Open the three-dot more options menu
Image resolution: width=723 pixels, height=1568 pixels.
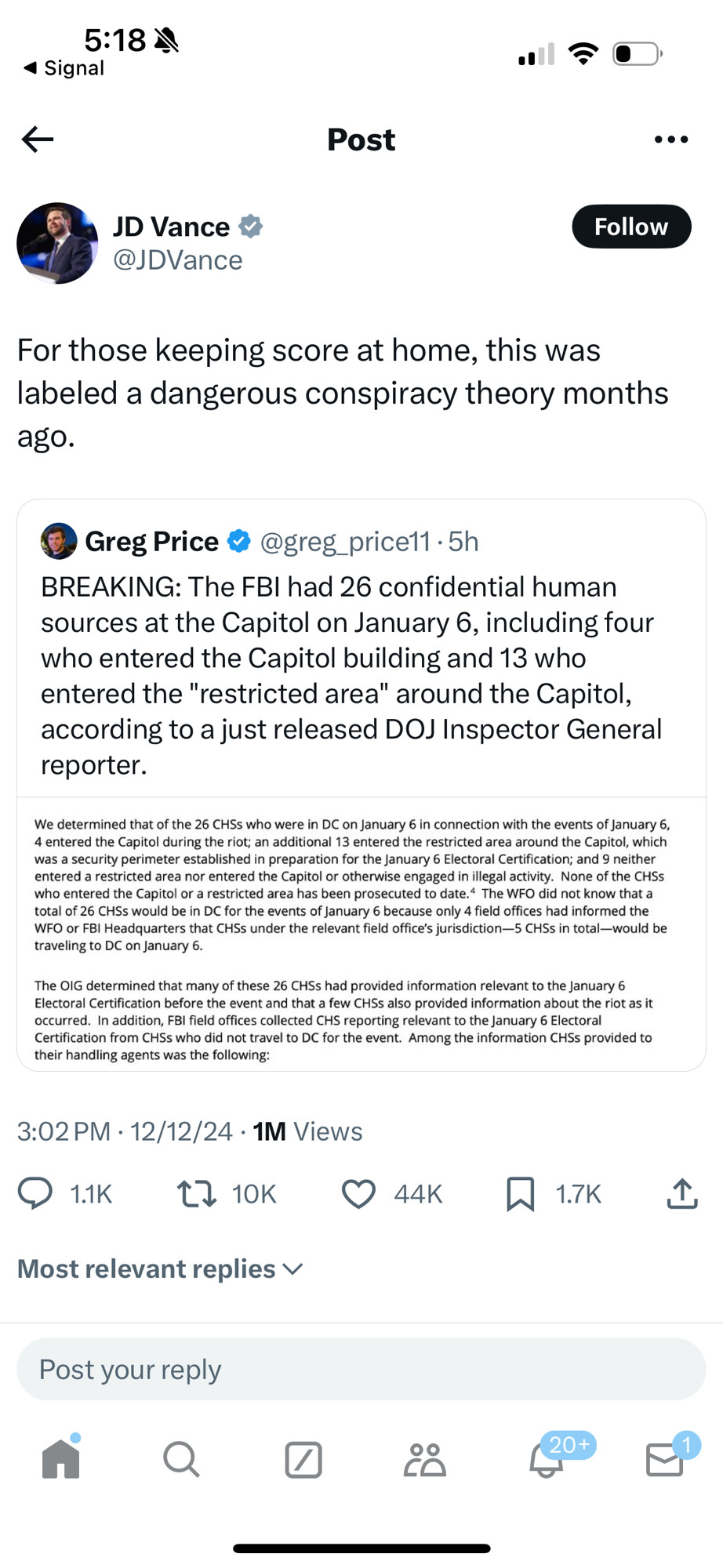671,140
